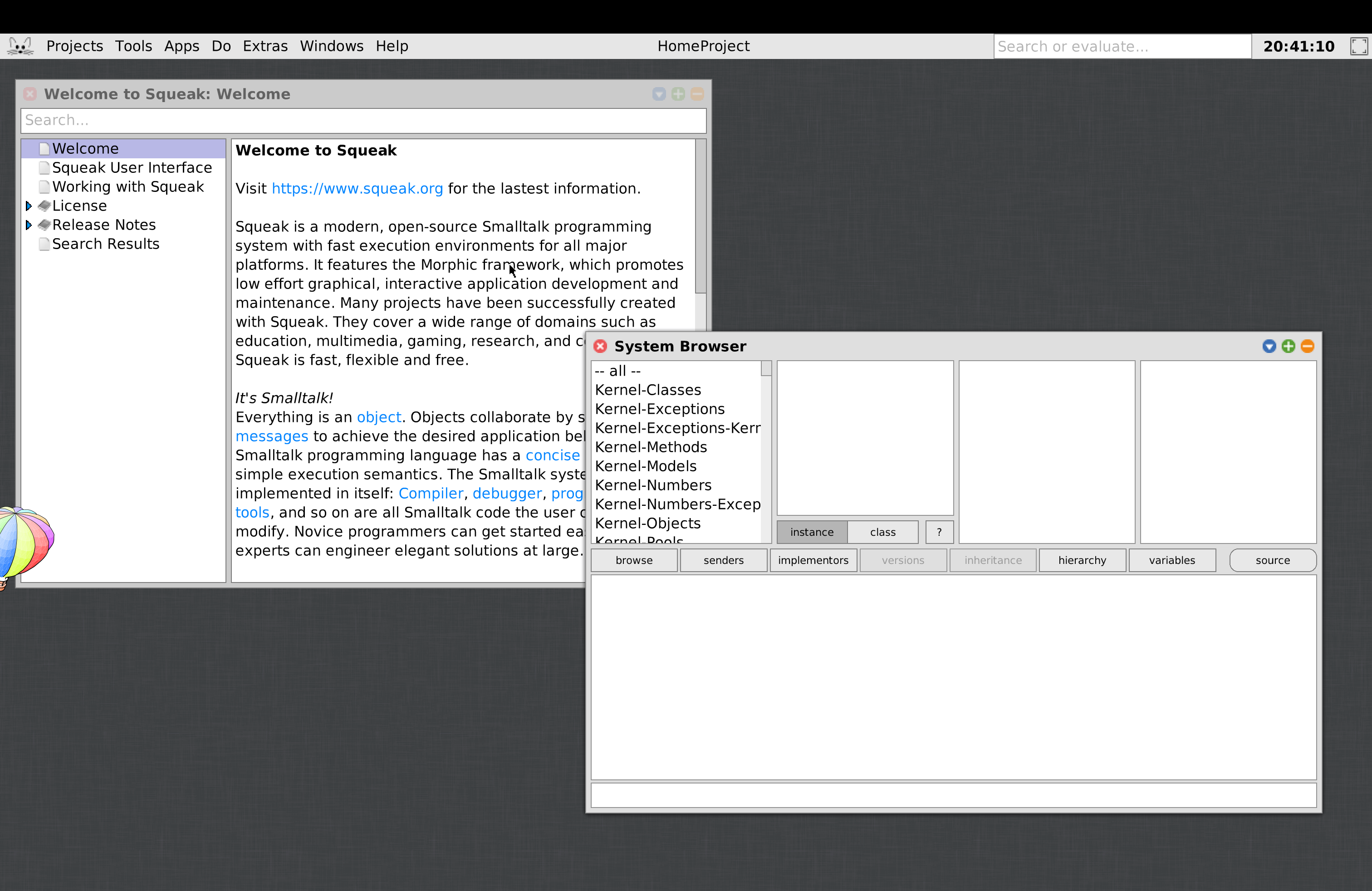Open the Tools menu

point(134,46)
